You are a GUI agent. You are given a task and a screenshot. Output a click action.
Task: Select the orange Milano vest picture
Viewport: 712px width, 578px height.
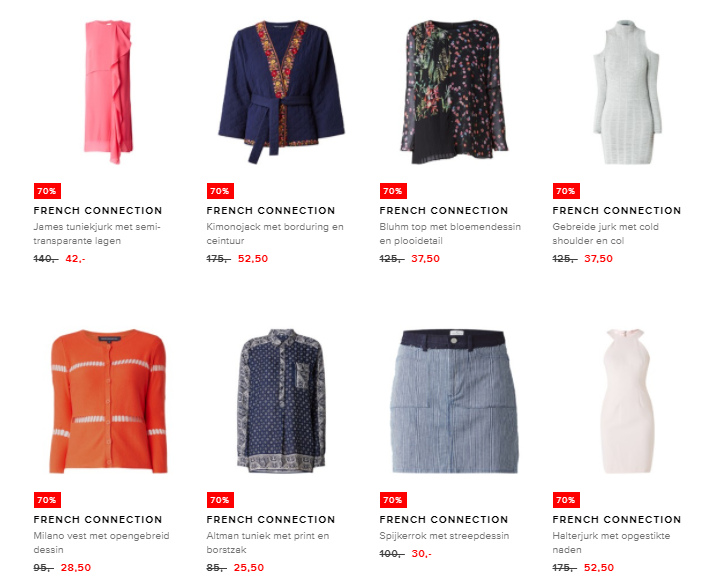(108, 401)
